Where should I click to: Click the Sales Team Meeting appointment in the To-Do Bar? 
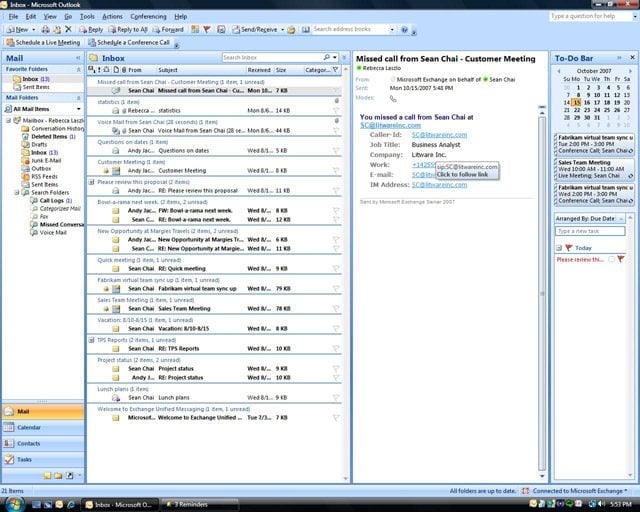tap(594, 169)
